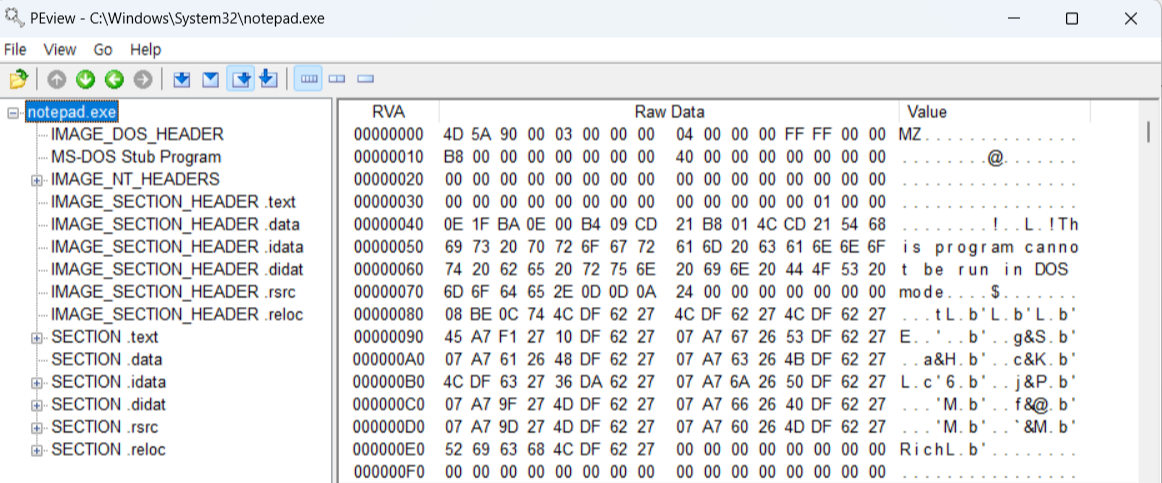Click RVA address 00000000
1162x483 pixels.
[388, 134]
